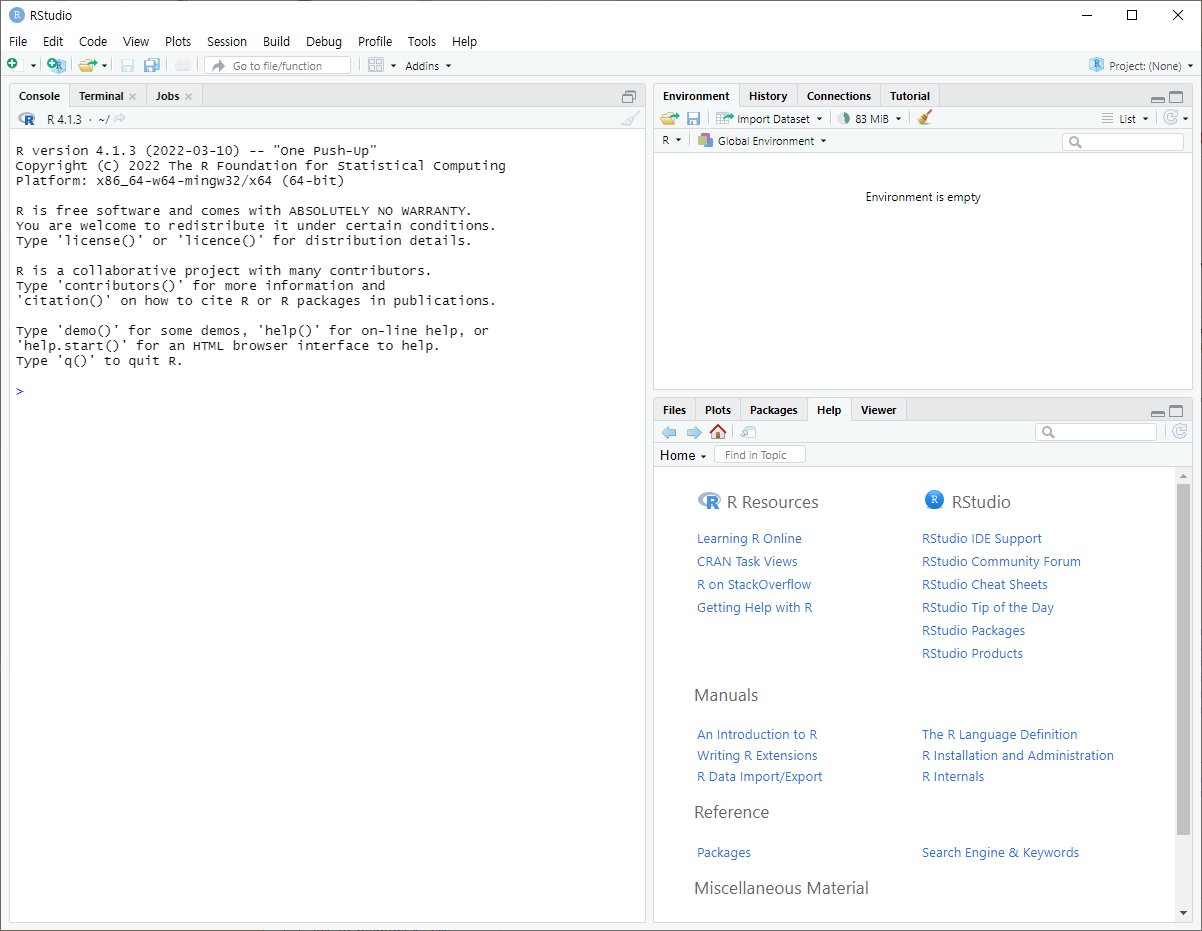Go back in Help viewer
The width and height of the screenshot is (1202, 931).
click(669, 432)
